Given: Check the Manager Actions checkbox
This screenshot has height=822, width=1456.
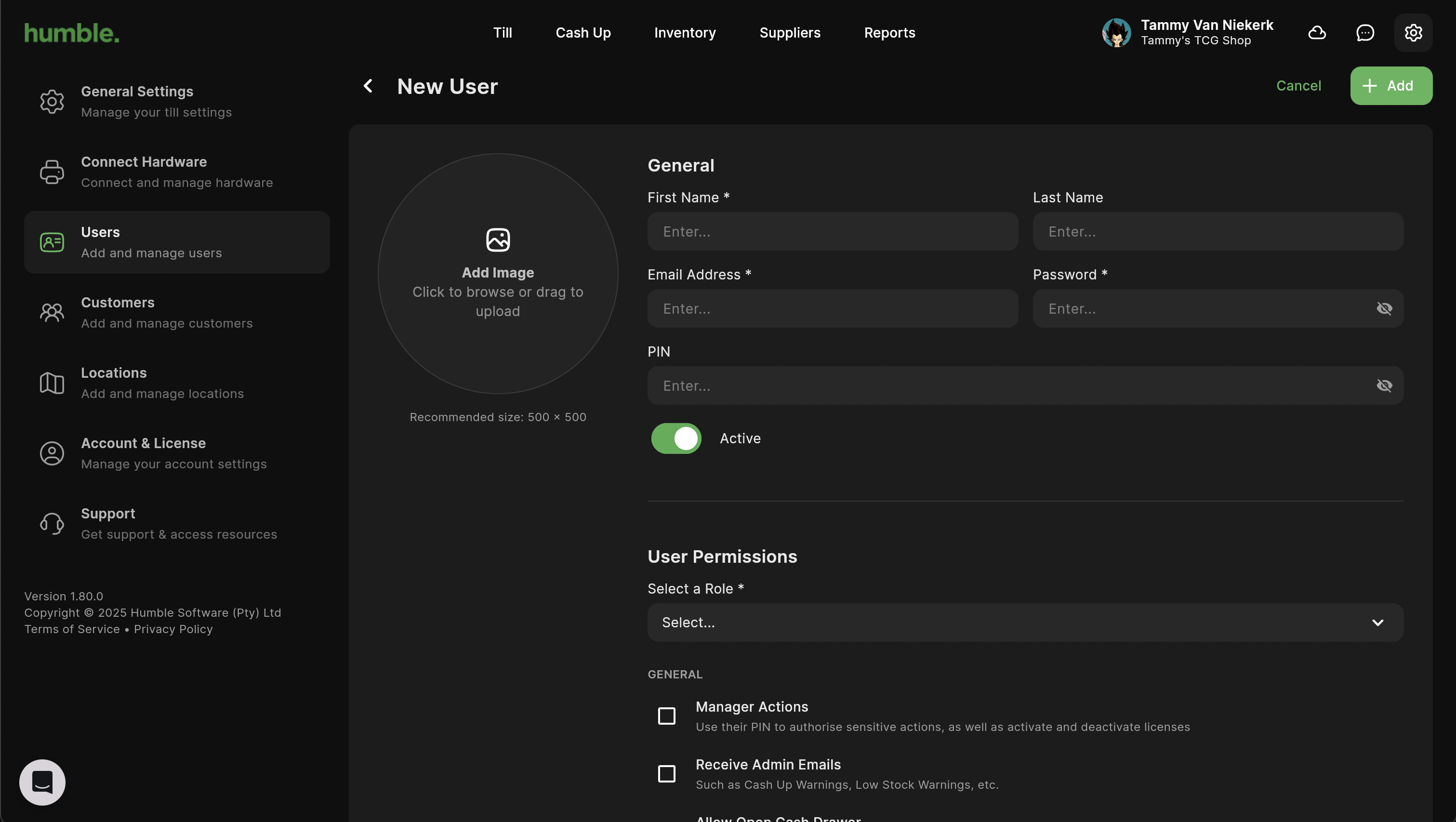Looking at the screenshot, I should tap(667, 716).
